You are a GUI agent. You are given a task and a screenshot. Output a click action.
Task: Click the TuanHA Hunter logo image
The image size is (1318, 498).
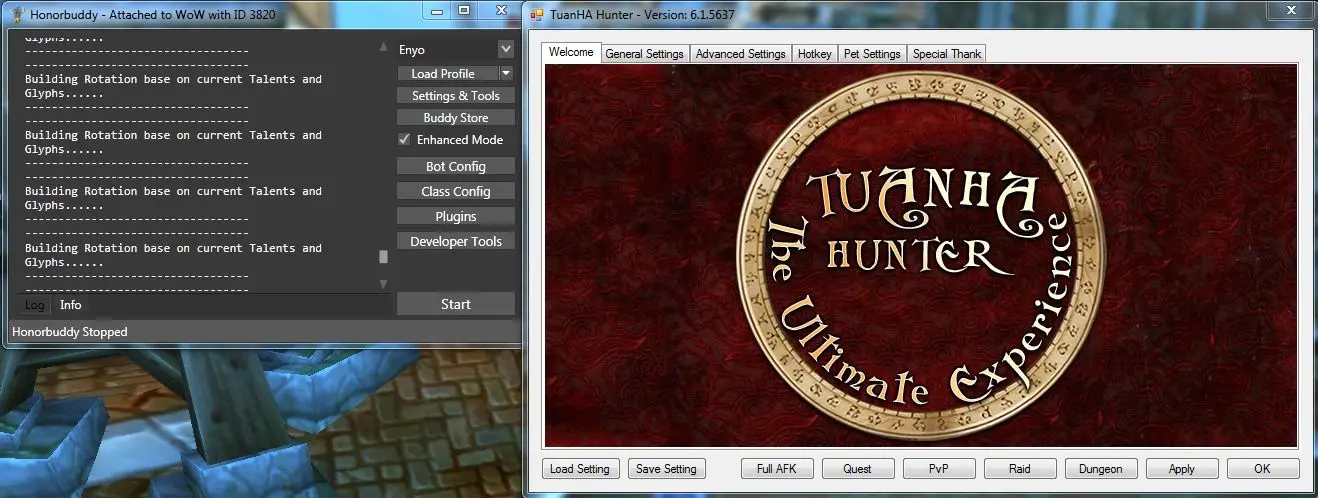coord(920,255)
